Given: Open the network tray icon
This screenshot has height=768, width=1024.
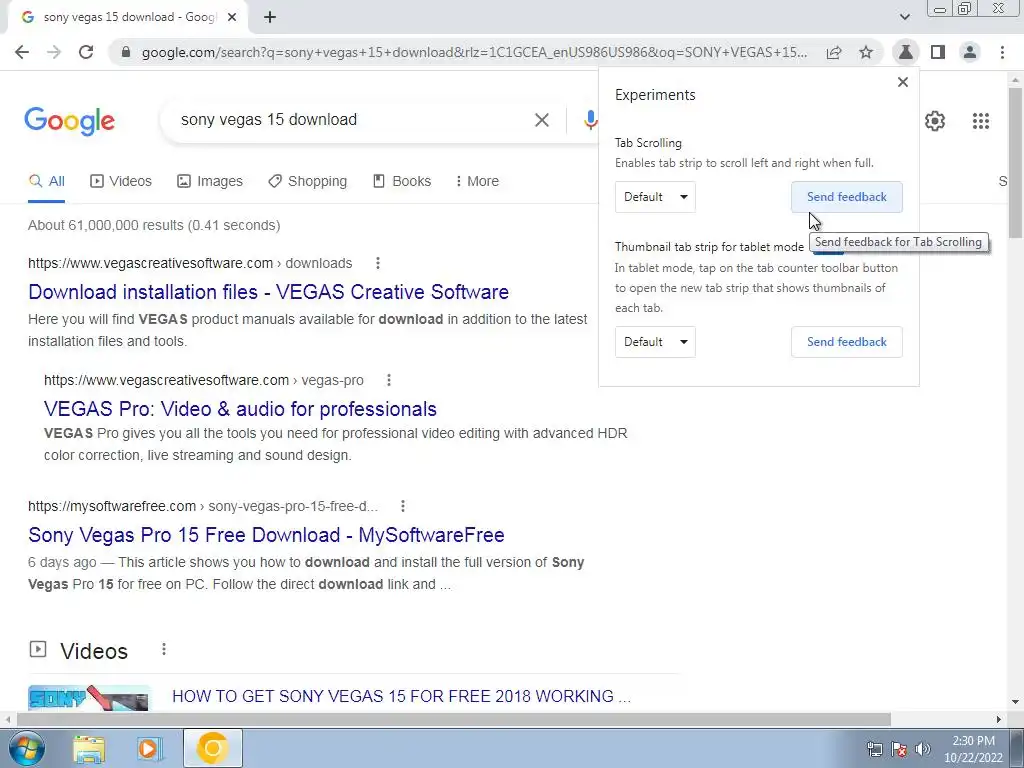Looking at the screenshot, I should pos(874,749).
